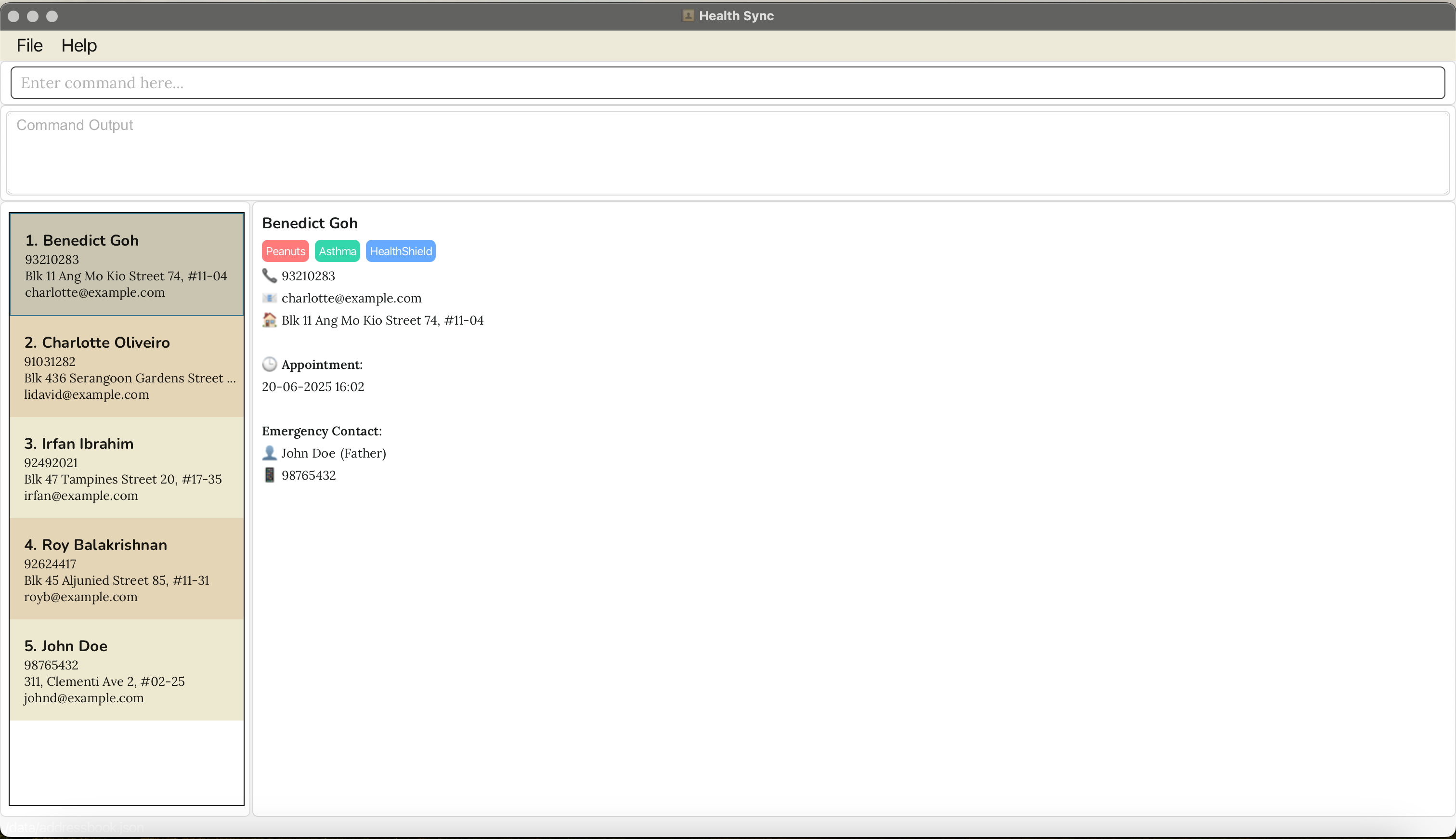Viewport: 1456px width, 839px height.
Task: Focus the Enter command here field
Action: (727, 83)
